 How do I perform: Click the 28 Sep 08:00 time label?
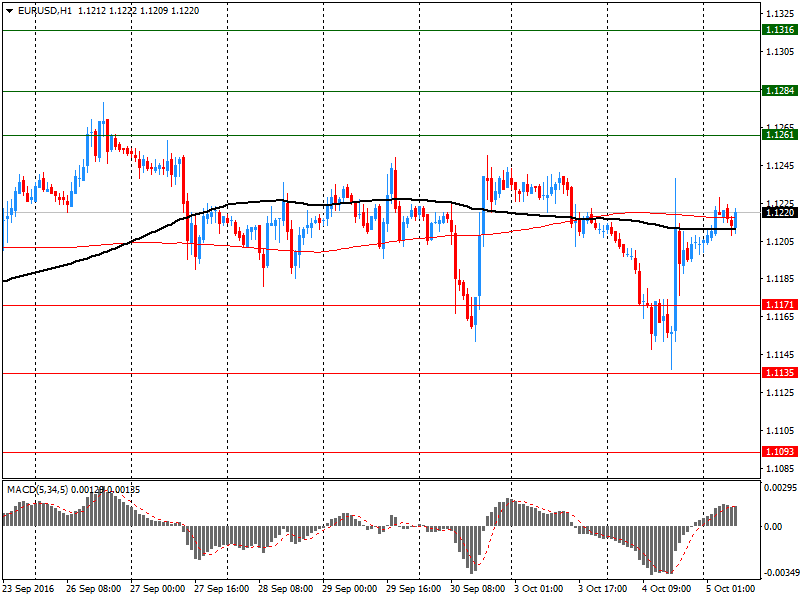pos(285,589)
